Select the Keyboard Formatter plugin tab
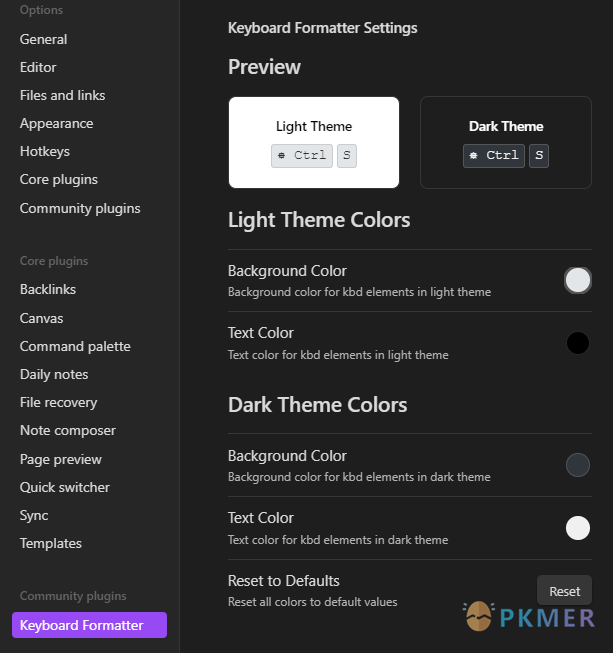The height and width of the screenshot is (653, 613). [90, 625]
